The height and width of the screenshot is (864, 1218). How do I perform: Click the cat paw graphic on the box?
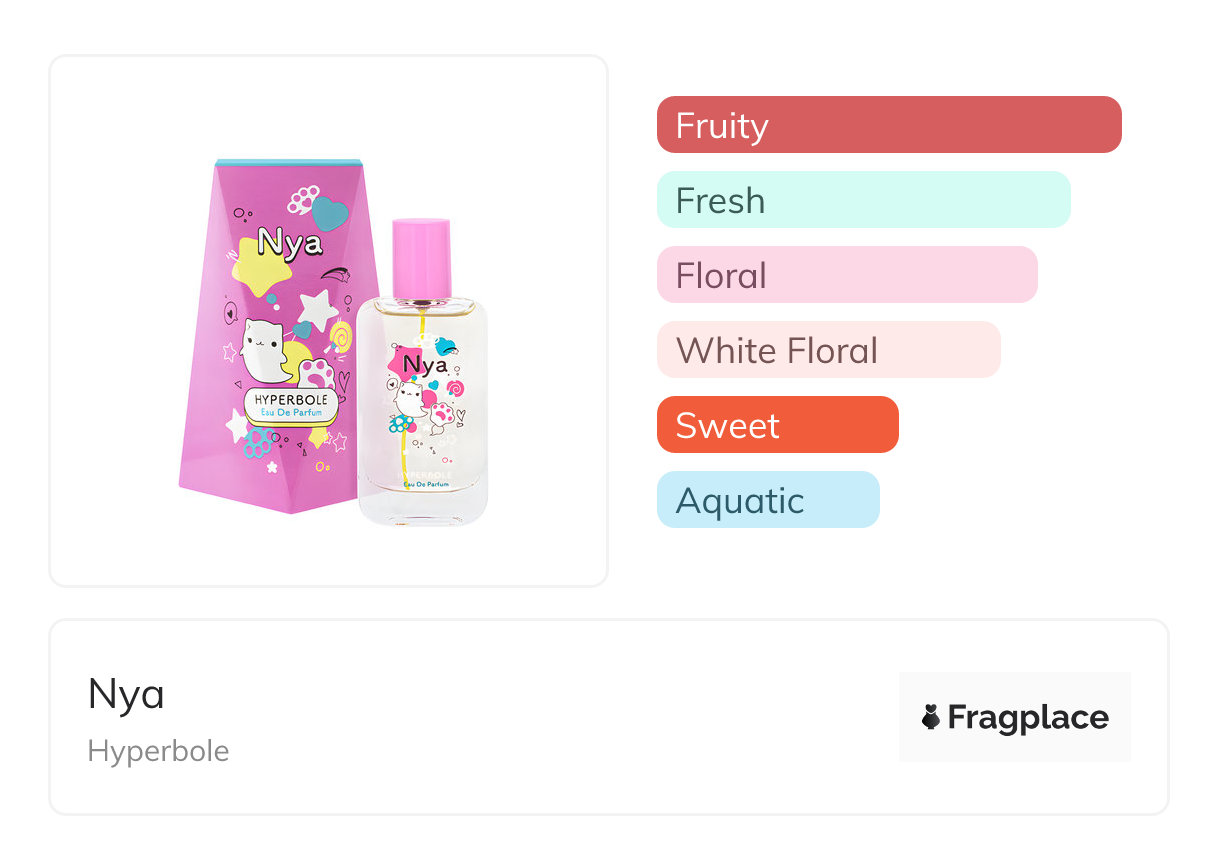point(316,375)
